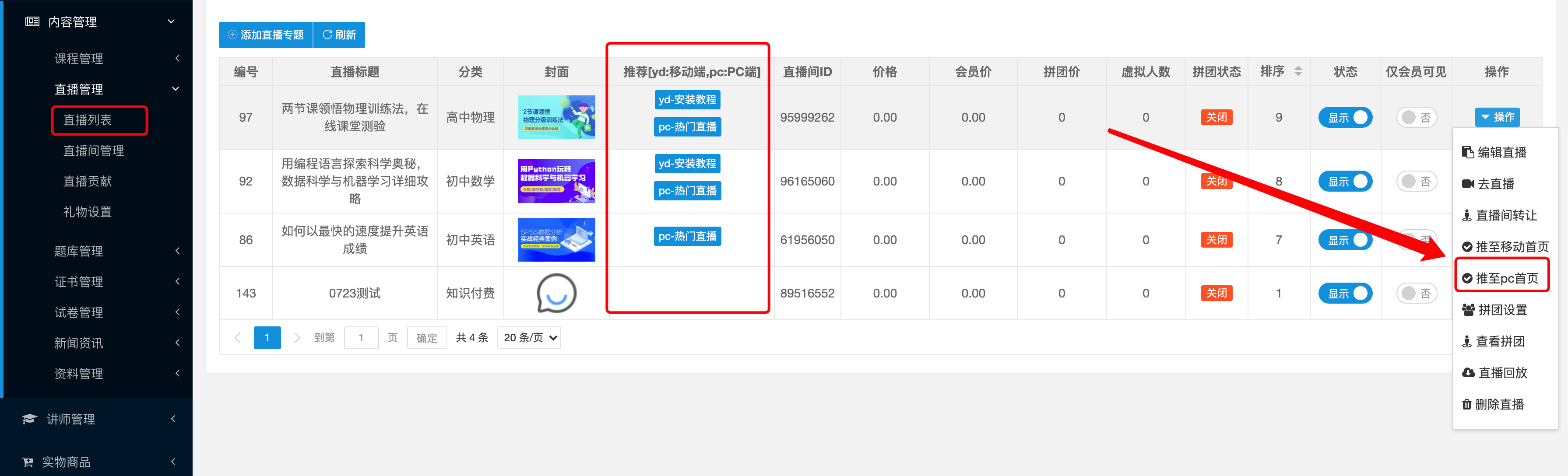This screenshot has height=476, width=1568.
Task: Click live room ID 61956050
Action: 807,240
